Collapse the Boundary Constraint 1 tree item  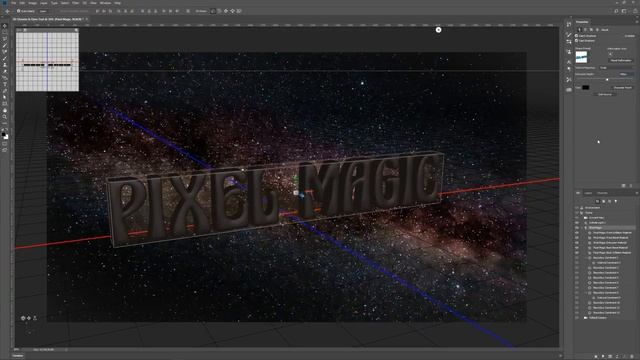[x=586, y=258]
